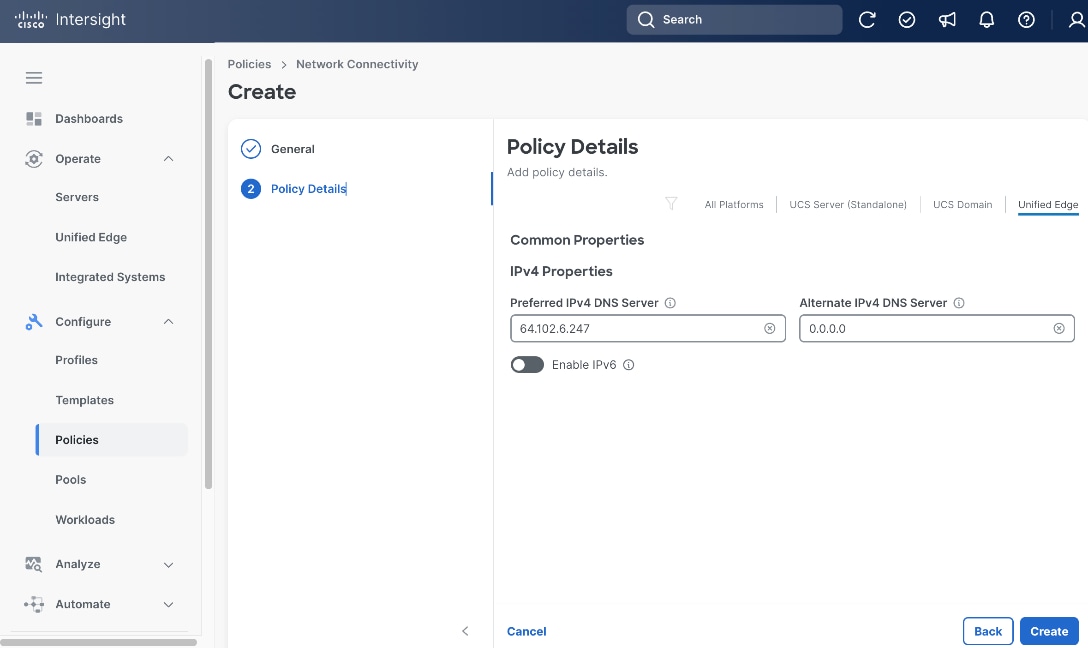Select the UCS Domain tab

[x=962, y=205]
